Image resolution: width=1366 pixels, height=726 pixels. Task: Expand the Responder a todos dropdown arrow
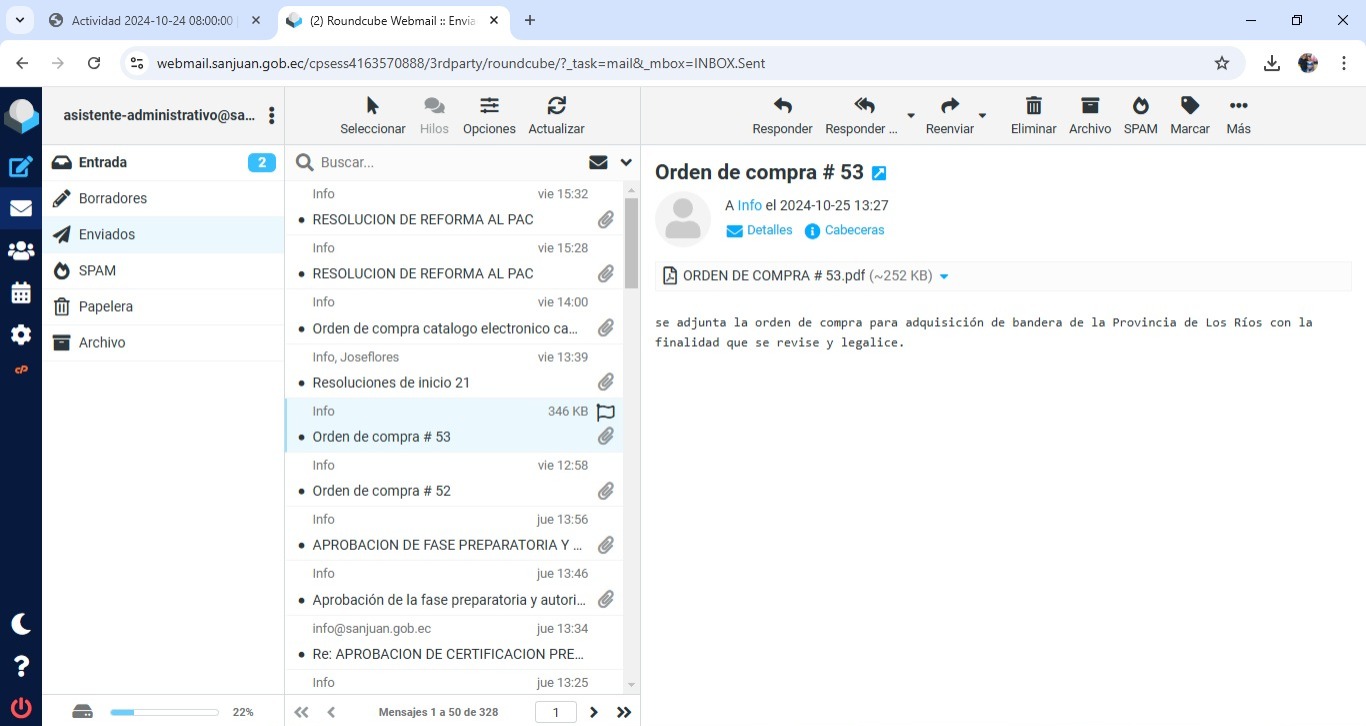pos(910,116)
